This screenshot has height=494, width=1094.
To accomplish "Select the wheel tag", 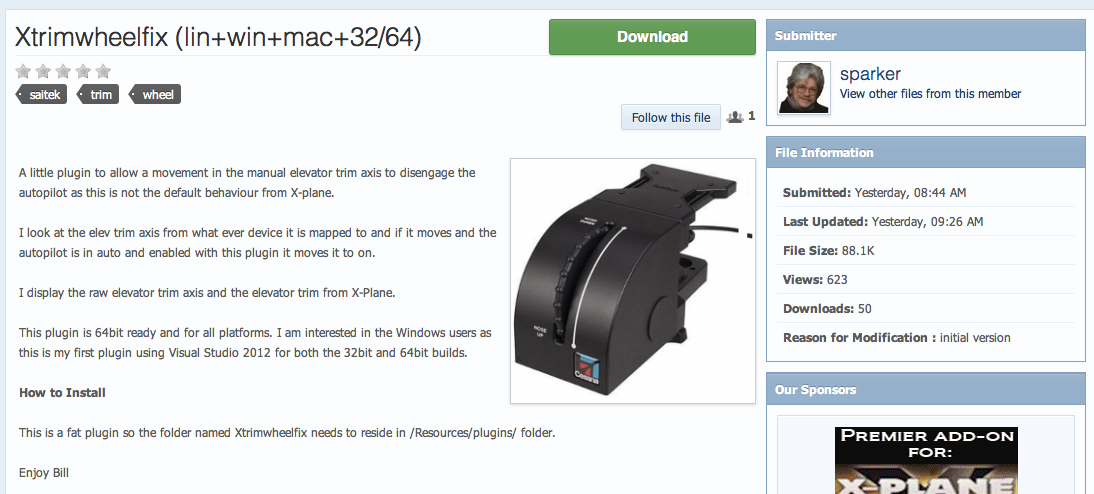I will (156, 94).
